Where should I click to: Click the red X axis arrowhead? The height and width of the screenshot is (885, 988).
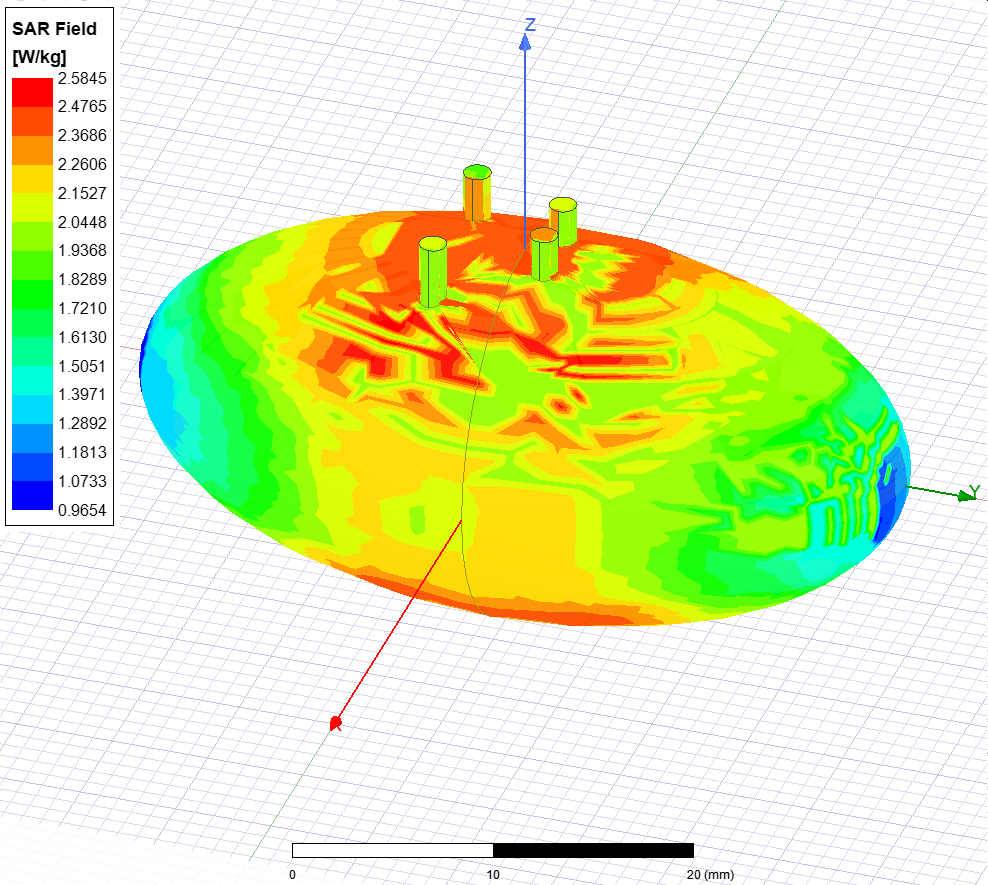336,724
